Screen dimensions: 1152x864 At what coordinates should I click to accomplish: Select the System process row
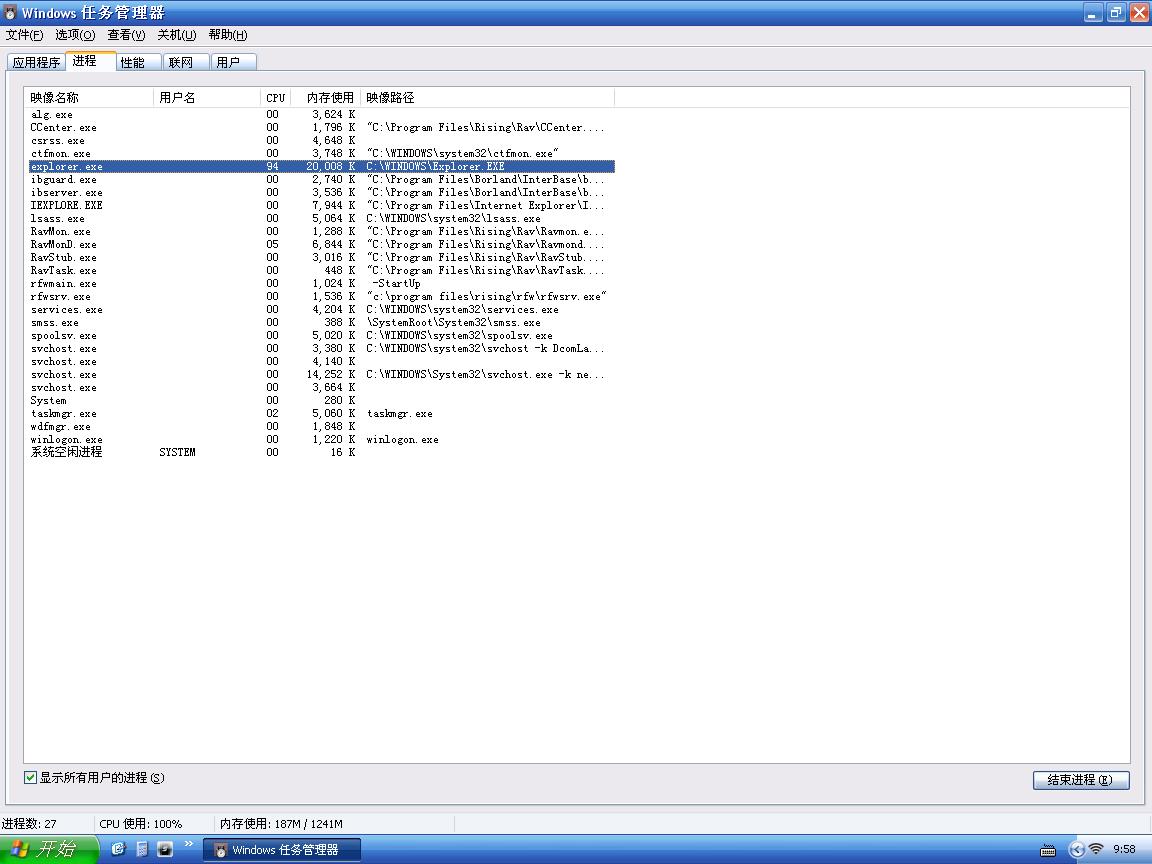[x=322, y=400]
